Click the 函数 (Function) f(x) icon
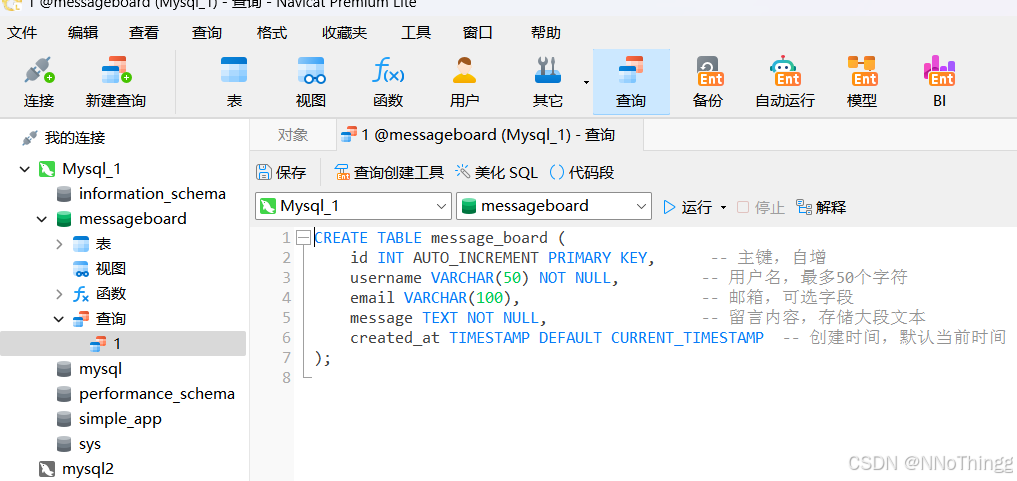The image size is (1017, 481). 388,81
